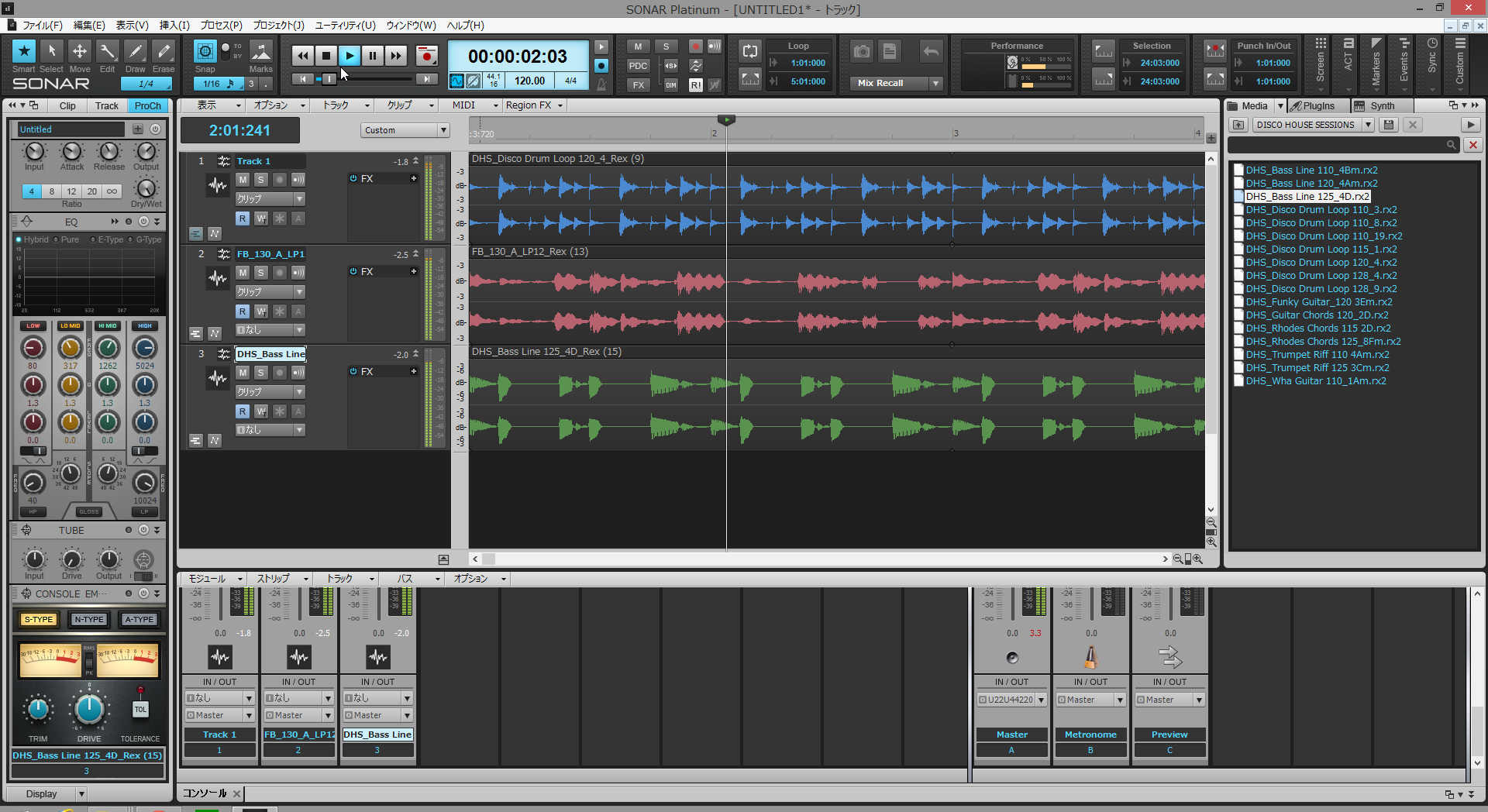
Task: Switch to the PlugIns browser tab
Action: click(1318, 106)
